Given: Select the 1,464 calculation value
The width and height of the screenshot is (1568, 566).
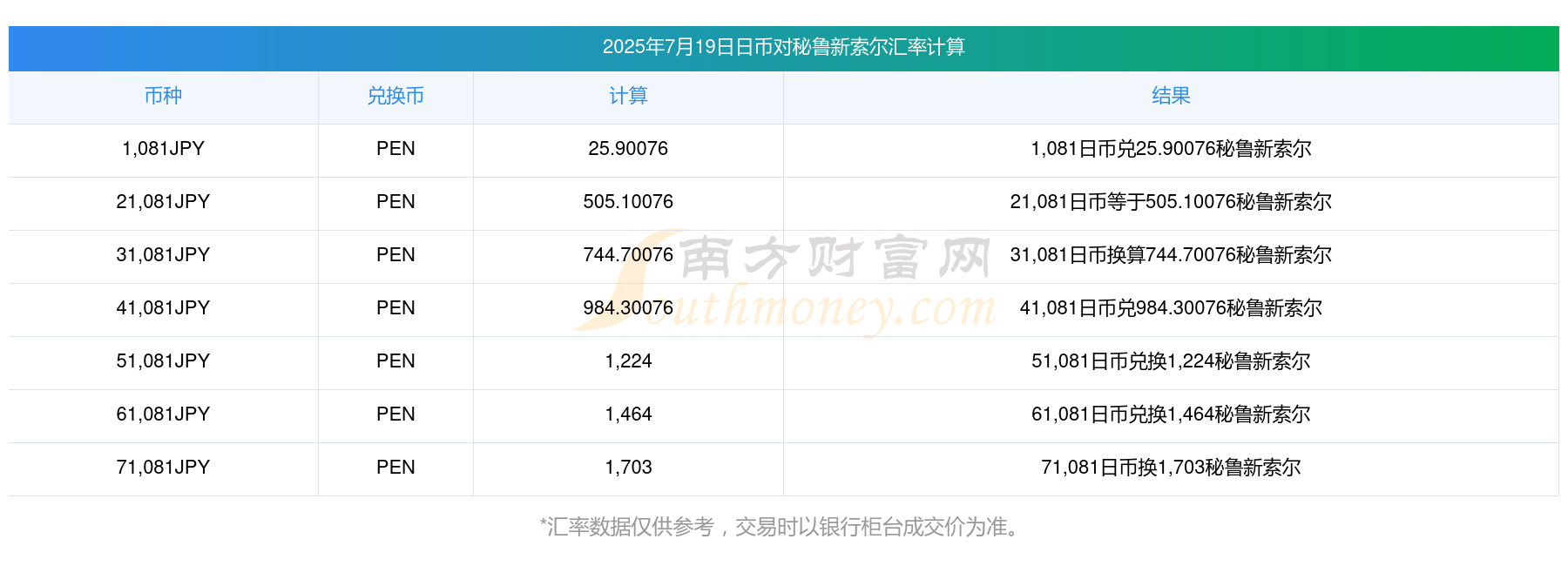Looking at the screenshot, I should click(628, 414).
